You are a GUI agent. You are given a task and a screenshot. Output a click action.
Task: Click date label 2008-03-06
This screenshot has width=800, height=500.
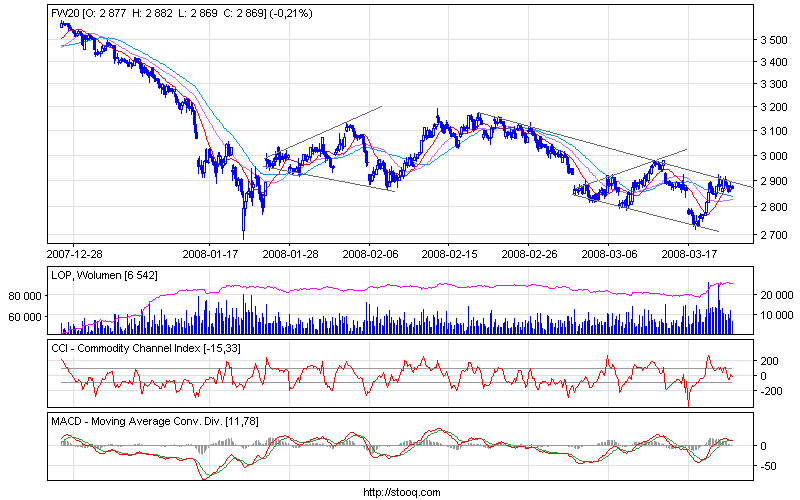[x=609, y=254]
